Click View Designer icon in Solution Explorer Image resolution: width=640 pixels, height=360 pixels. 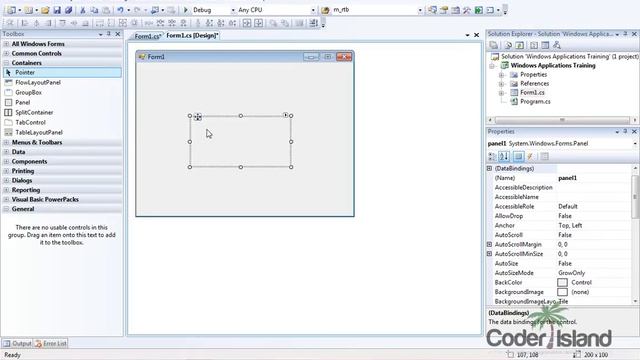545,45
